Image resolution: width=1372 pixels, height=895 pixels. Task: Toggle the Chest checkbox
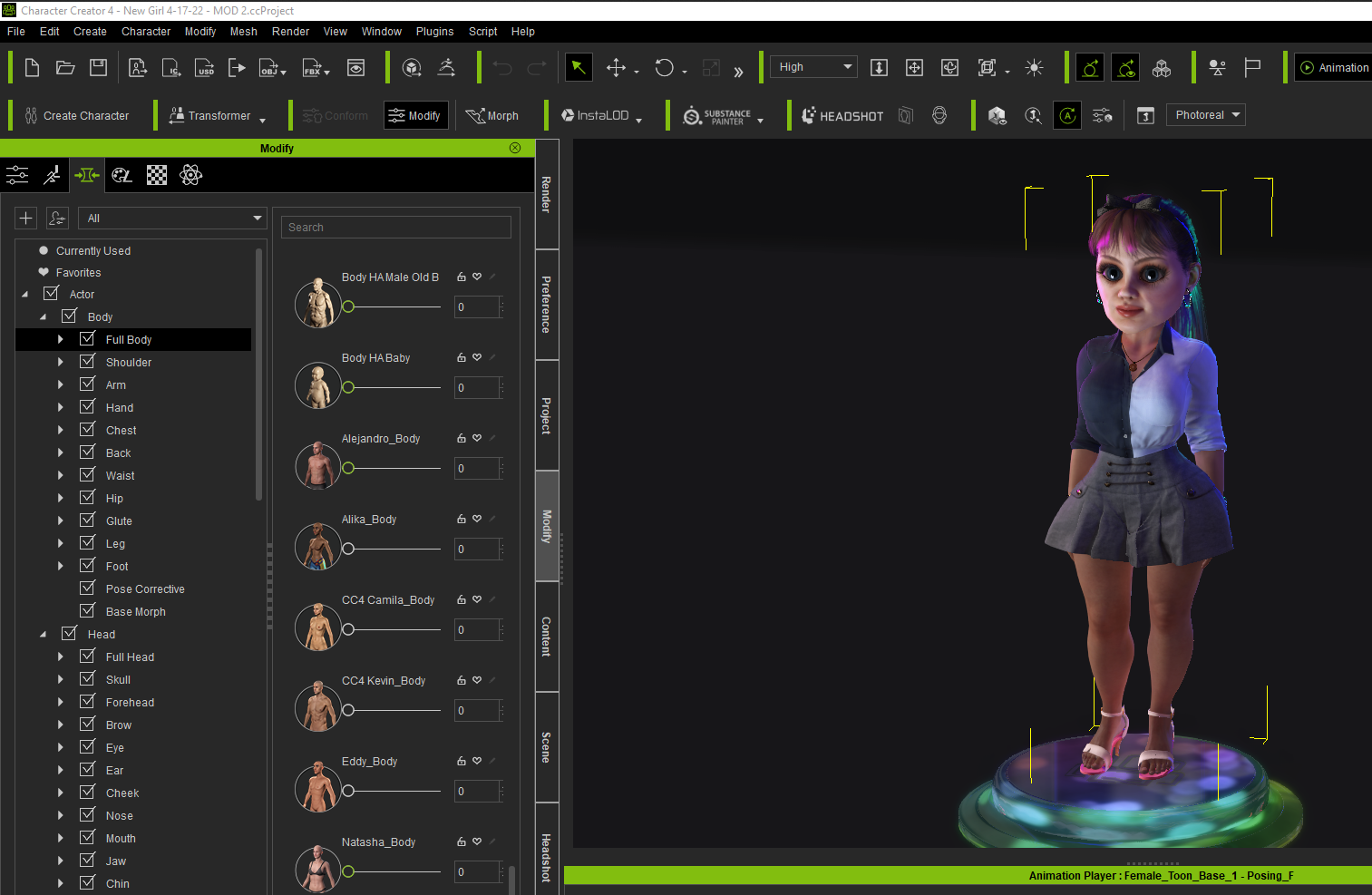pyautogui.click(x=88, y=430)
